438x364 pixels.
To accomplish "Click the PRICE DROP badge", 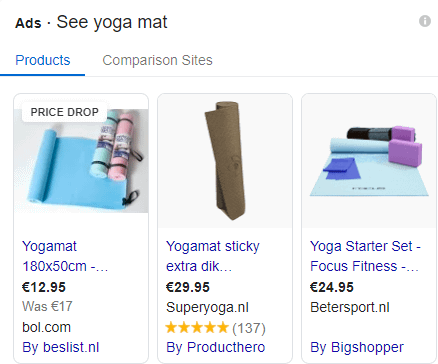I will (x=64, y=112).
